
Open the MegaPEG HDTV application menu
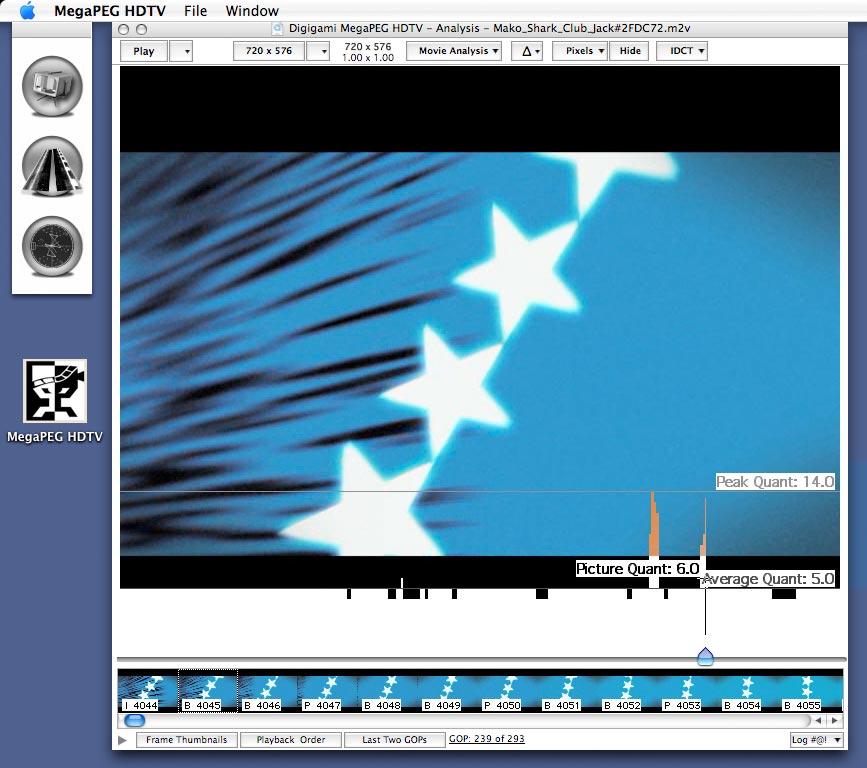pos(109,11)
